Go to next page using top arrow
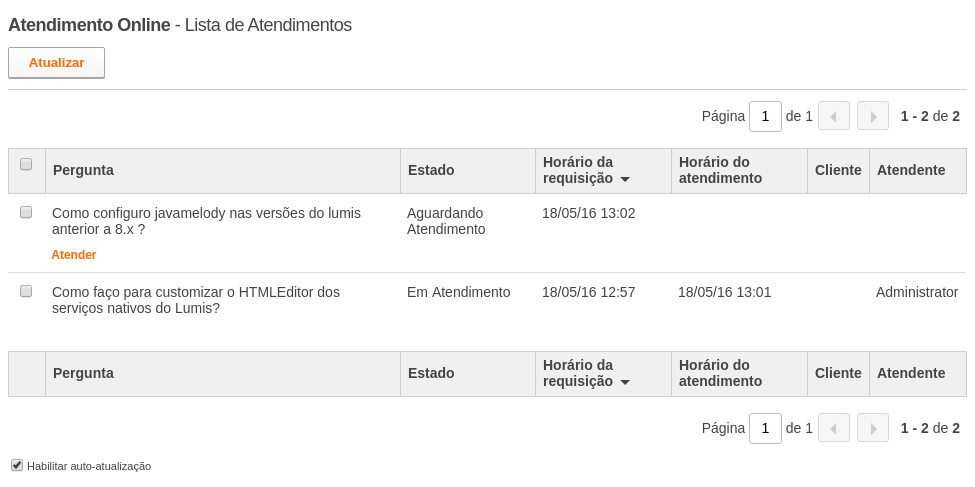 click(x=872, y=116)
